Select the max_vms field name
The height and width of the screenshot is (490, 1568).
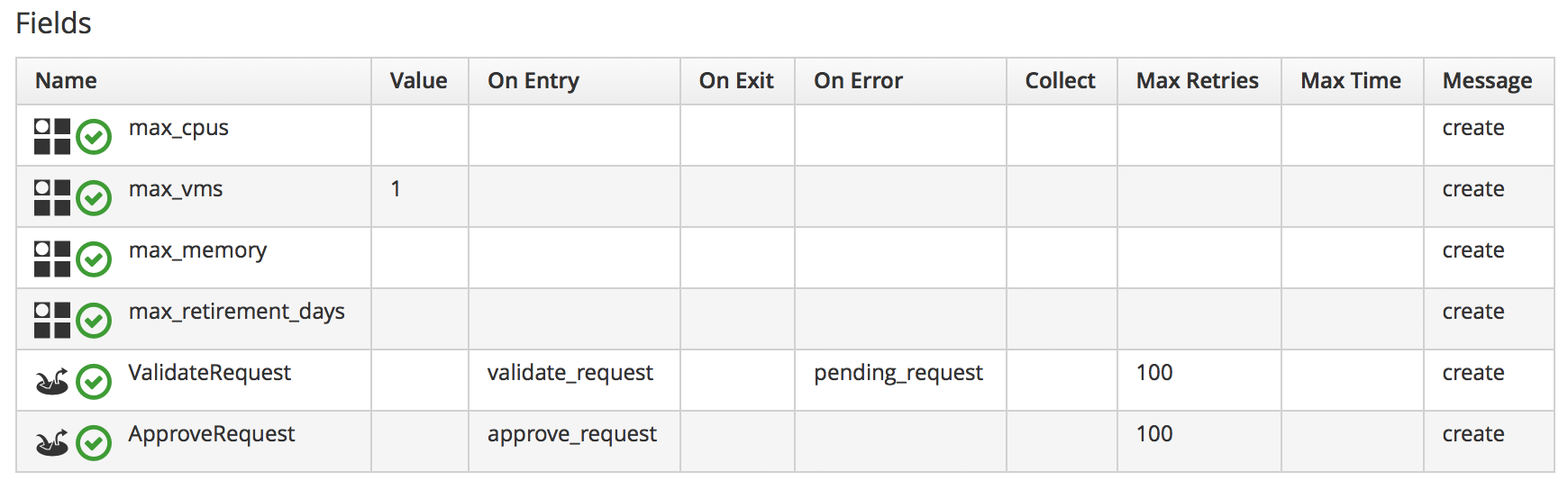176,189
